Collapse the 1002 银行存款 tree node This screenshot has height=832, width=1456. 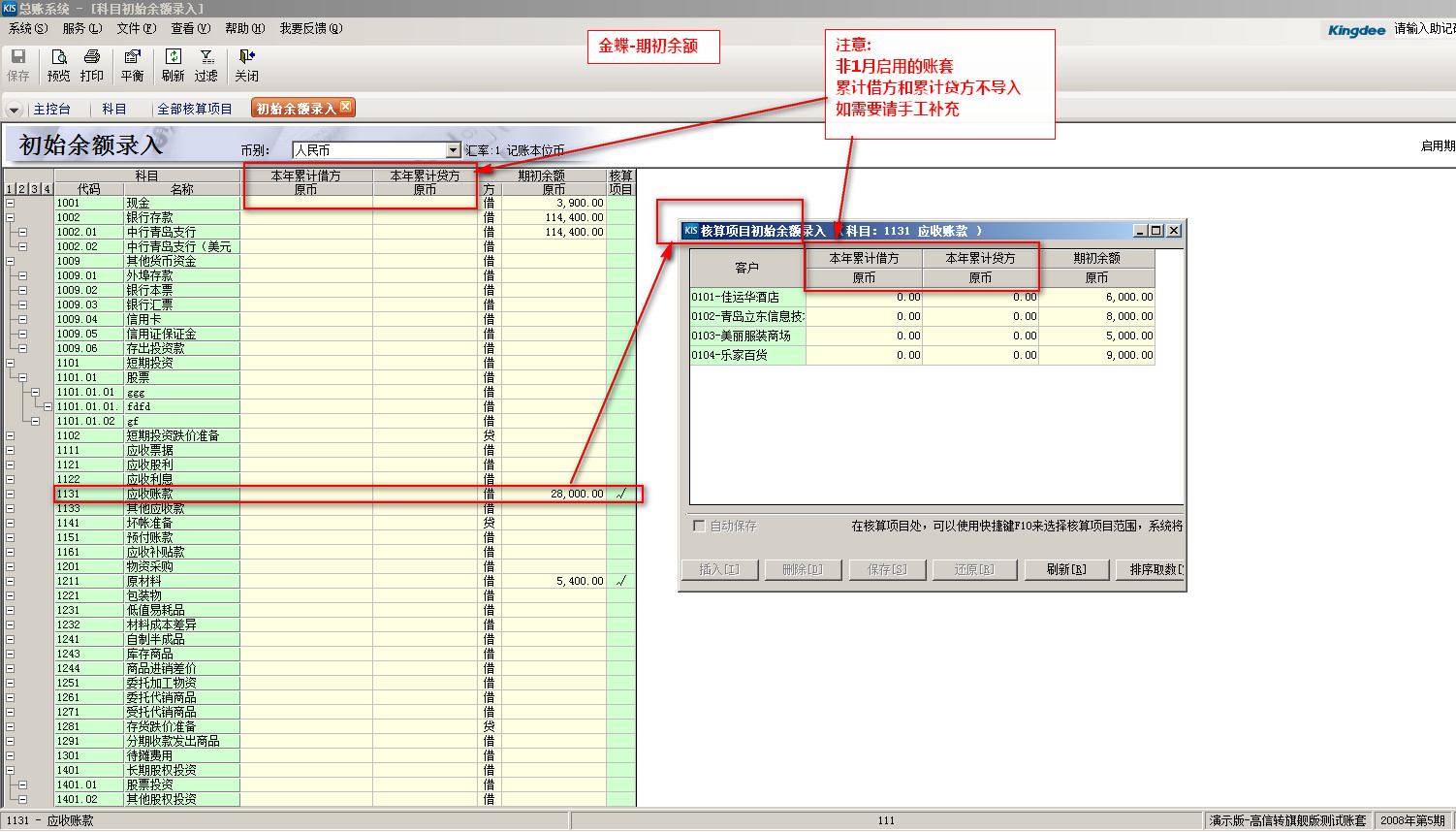pos(10,218)
